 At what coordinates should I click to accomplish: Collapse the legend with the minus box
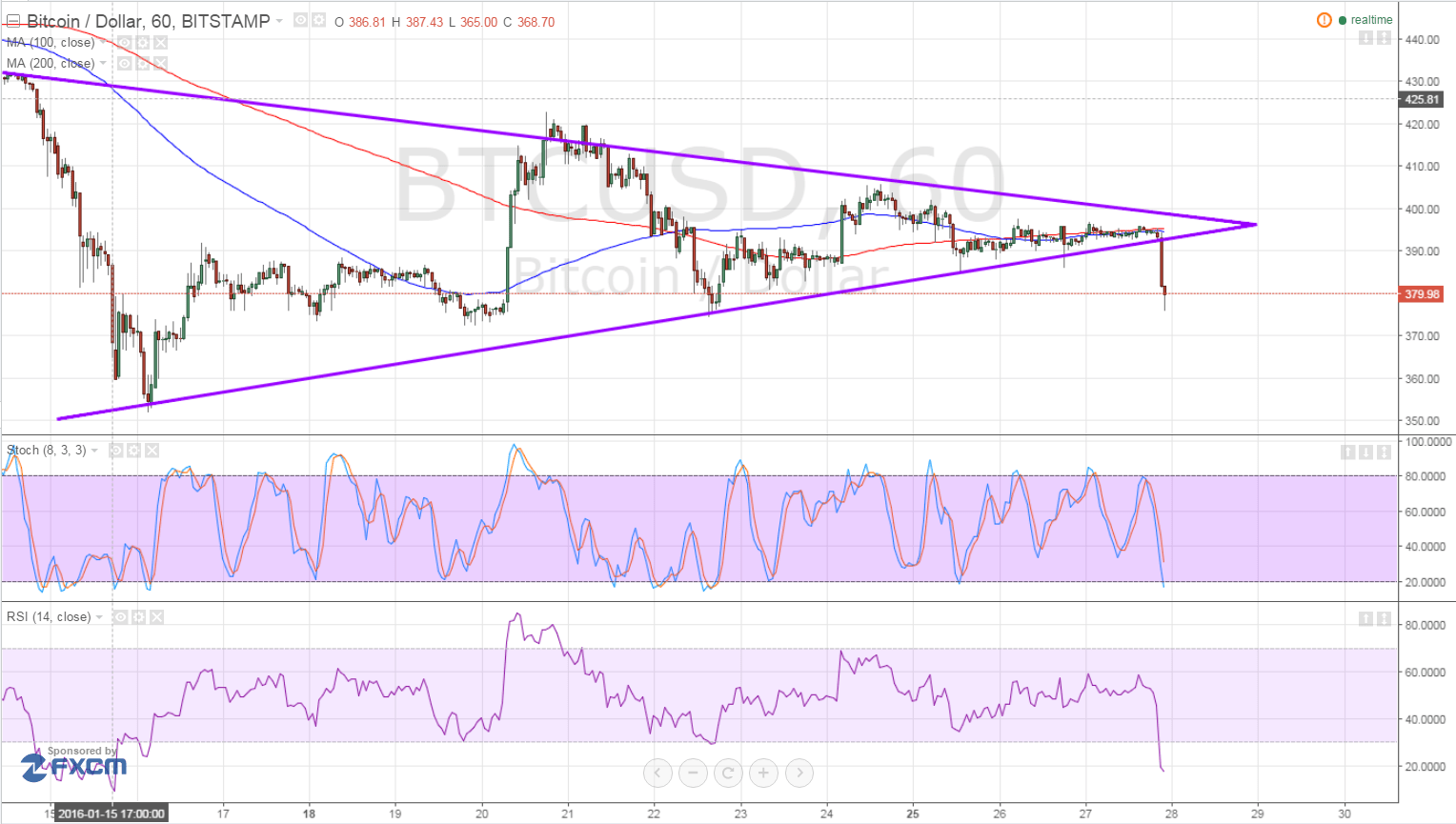12,21
